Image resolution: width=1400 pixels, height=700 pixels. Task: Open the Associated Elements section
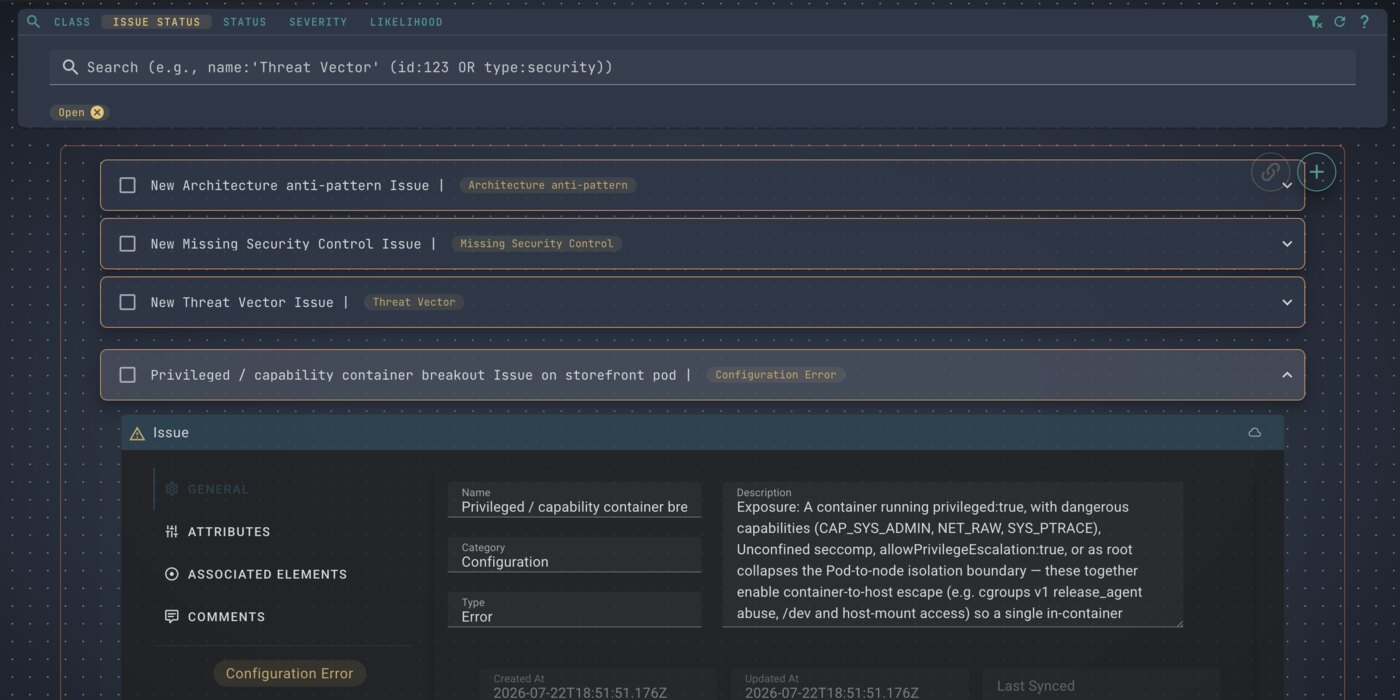tap(267, 574)
